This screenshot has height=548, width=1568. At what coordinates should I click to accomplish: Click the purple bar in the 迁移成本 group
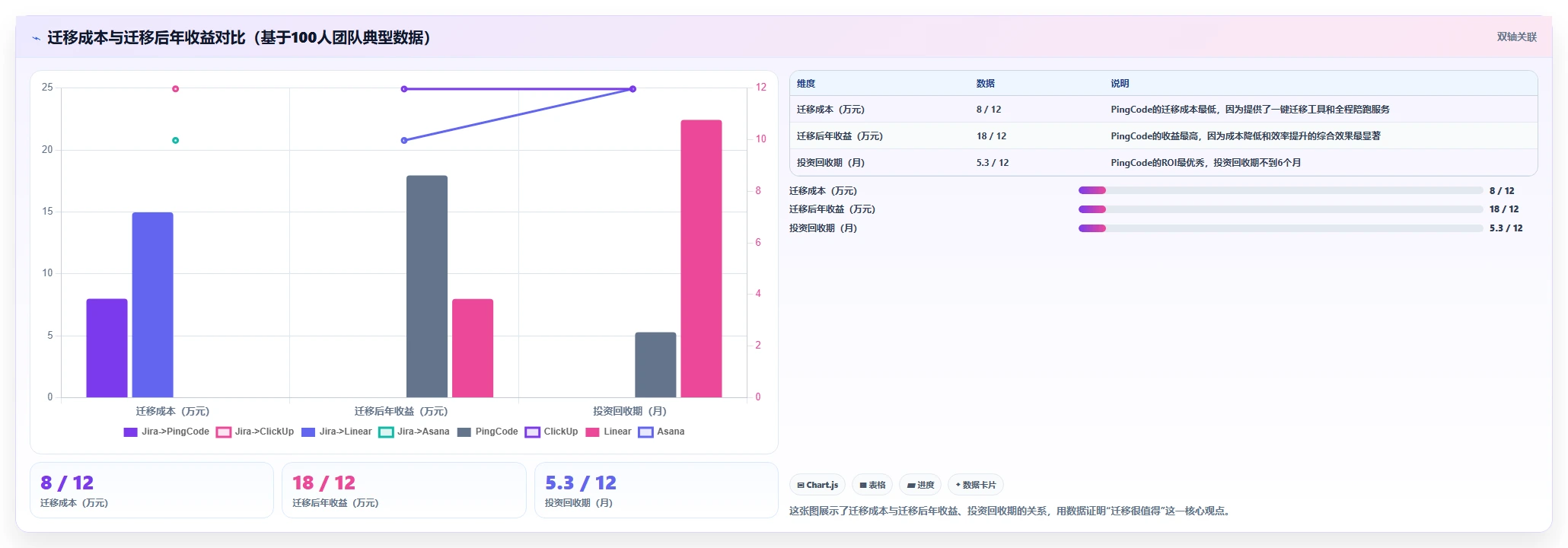pos(107,348)
